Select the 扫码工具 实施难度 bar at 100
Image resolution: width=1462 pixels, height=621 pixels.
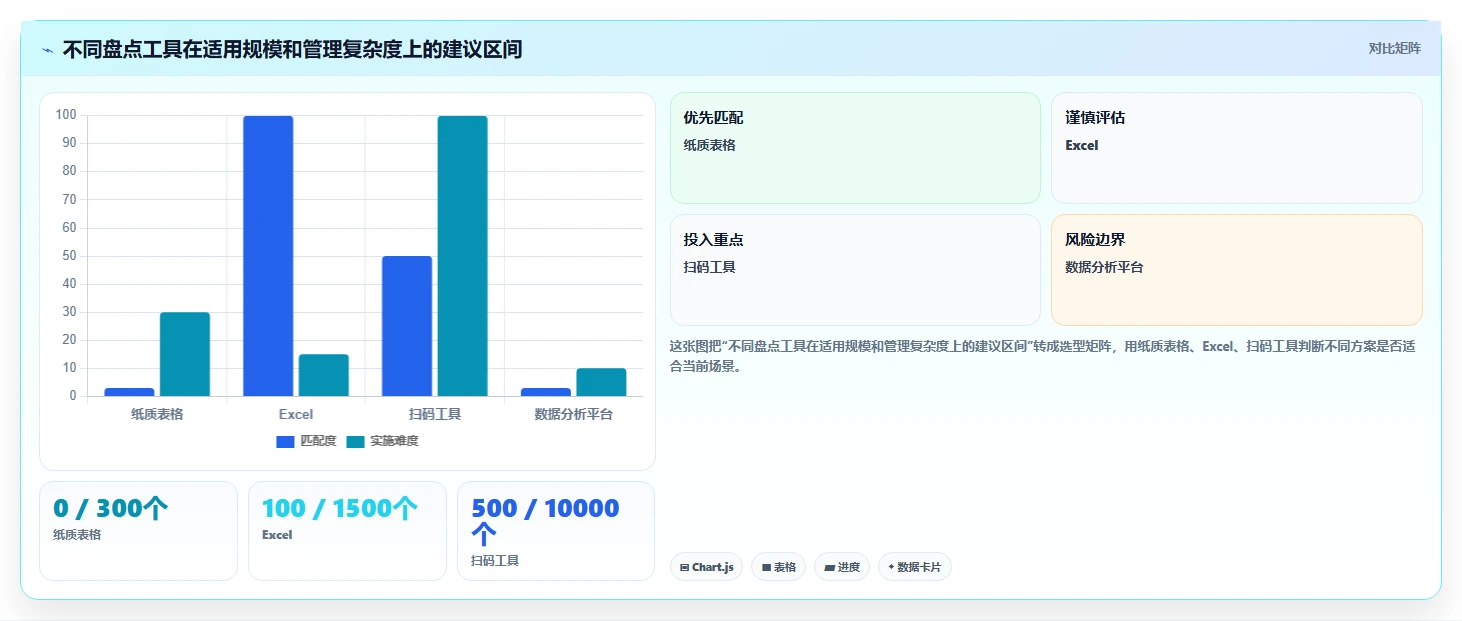click(462, 256)
